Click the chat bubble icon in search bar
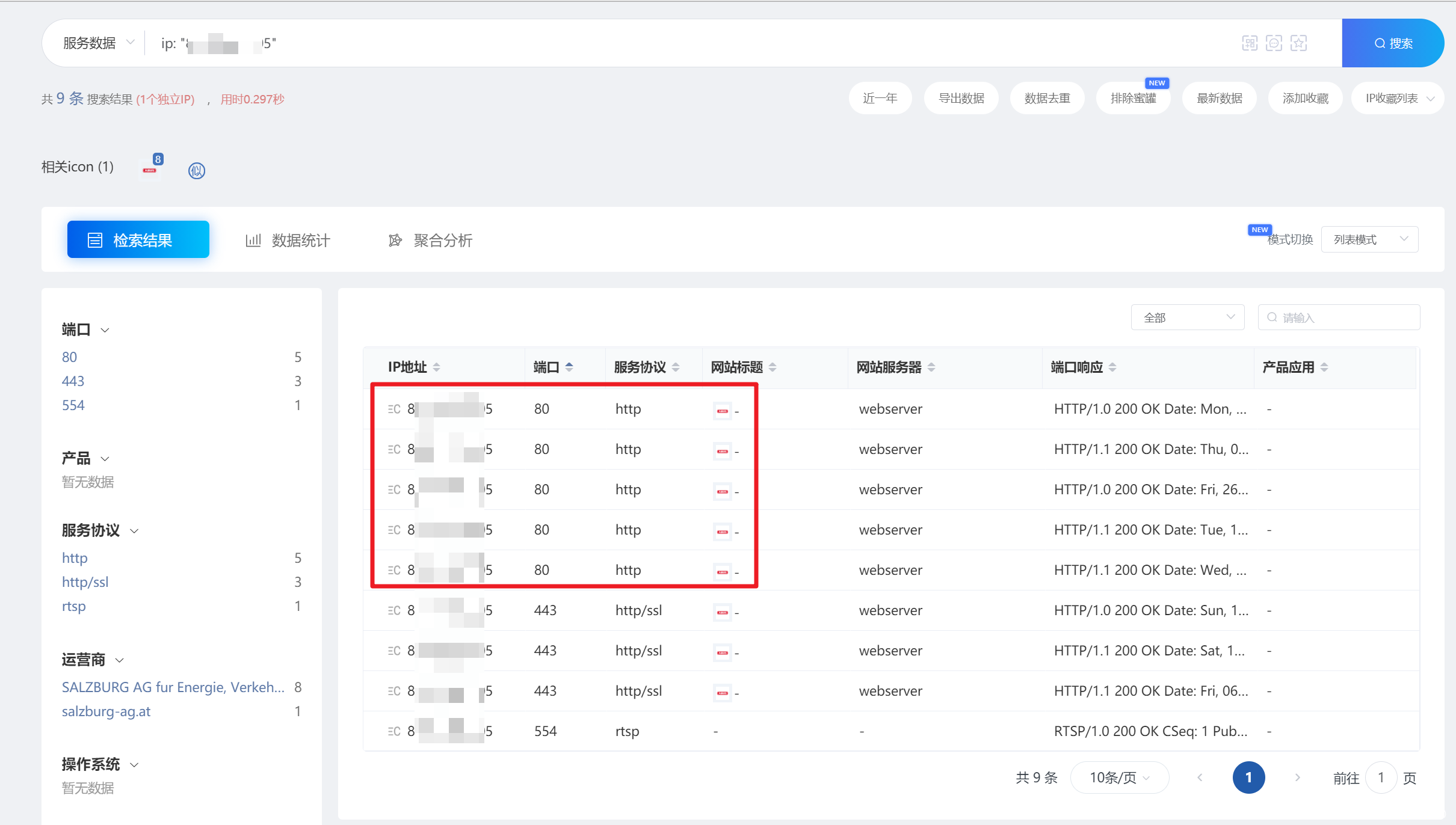 [1274, 43]
